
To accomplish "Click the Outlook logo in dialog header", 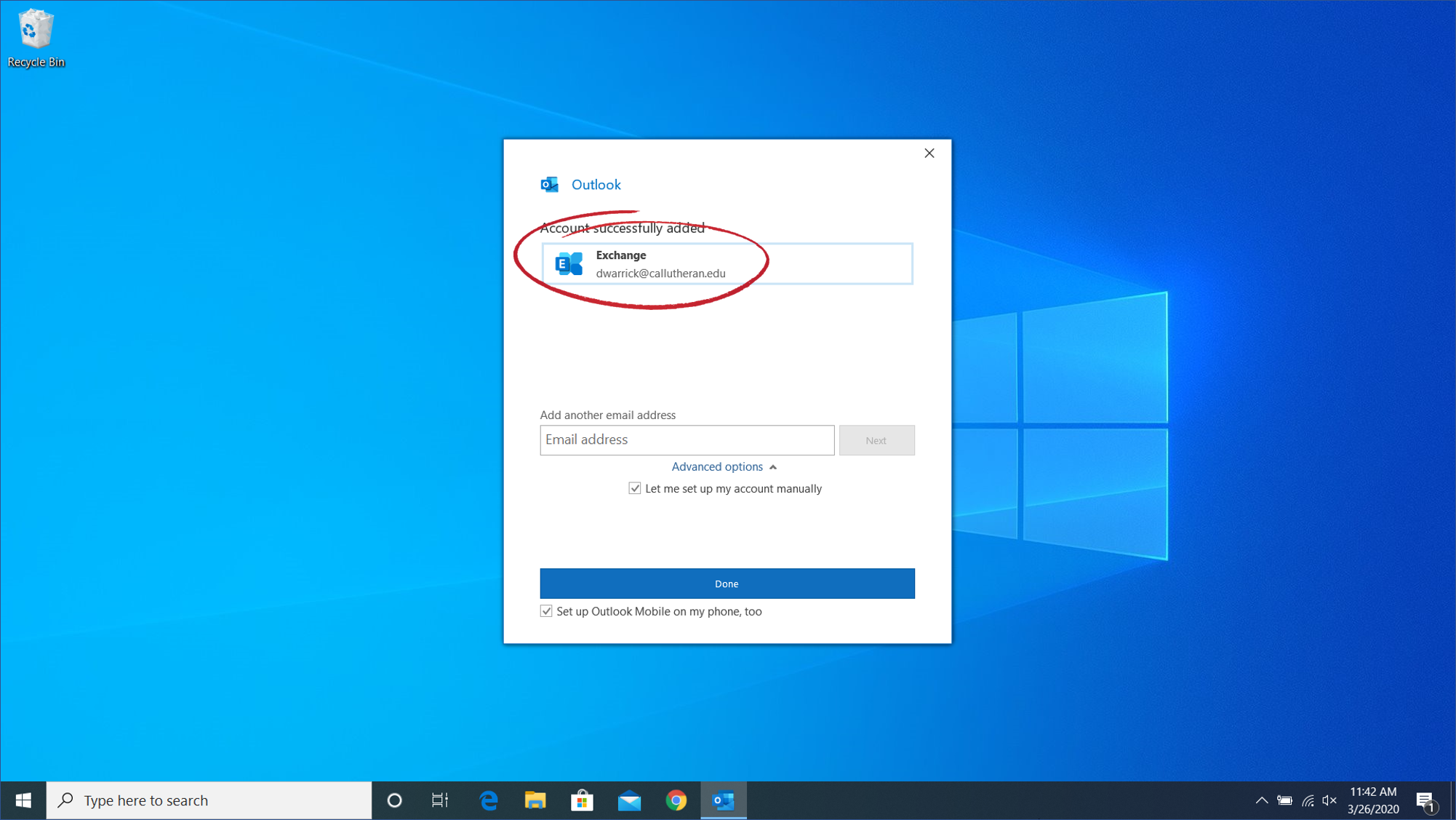I will [550, 185].
